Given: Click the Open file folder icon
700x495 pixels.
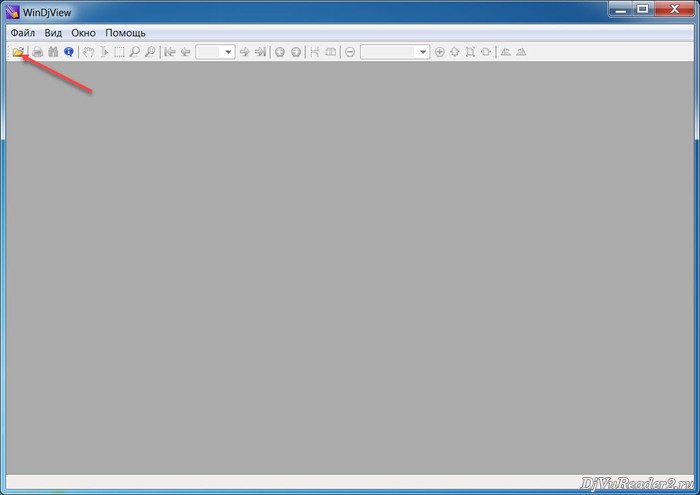Looking at the screenshot, I should click(18, 52).
